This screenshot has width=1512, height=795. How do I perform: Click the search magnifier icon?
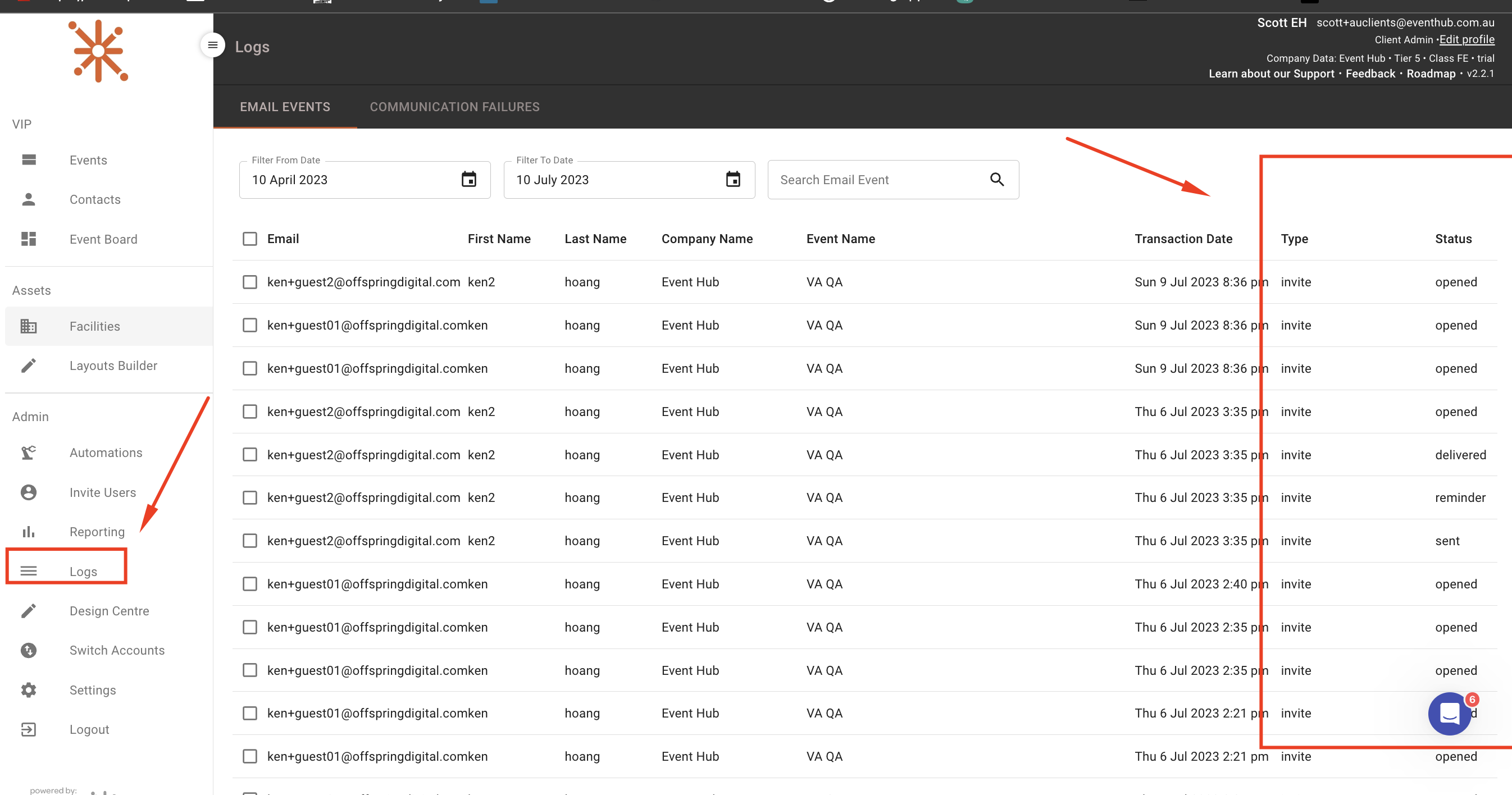pos(996,180)
